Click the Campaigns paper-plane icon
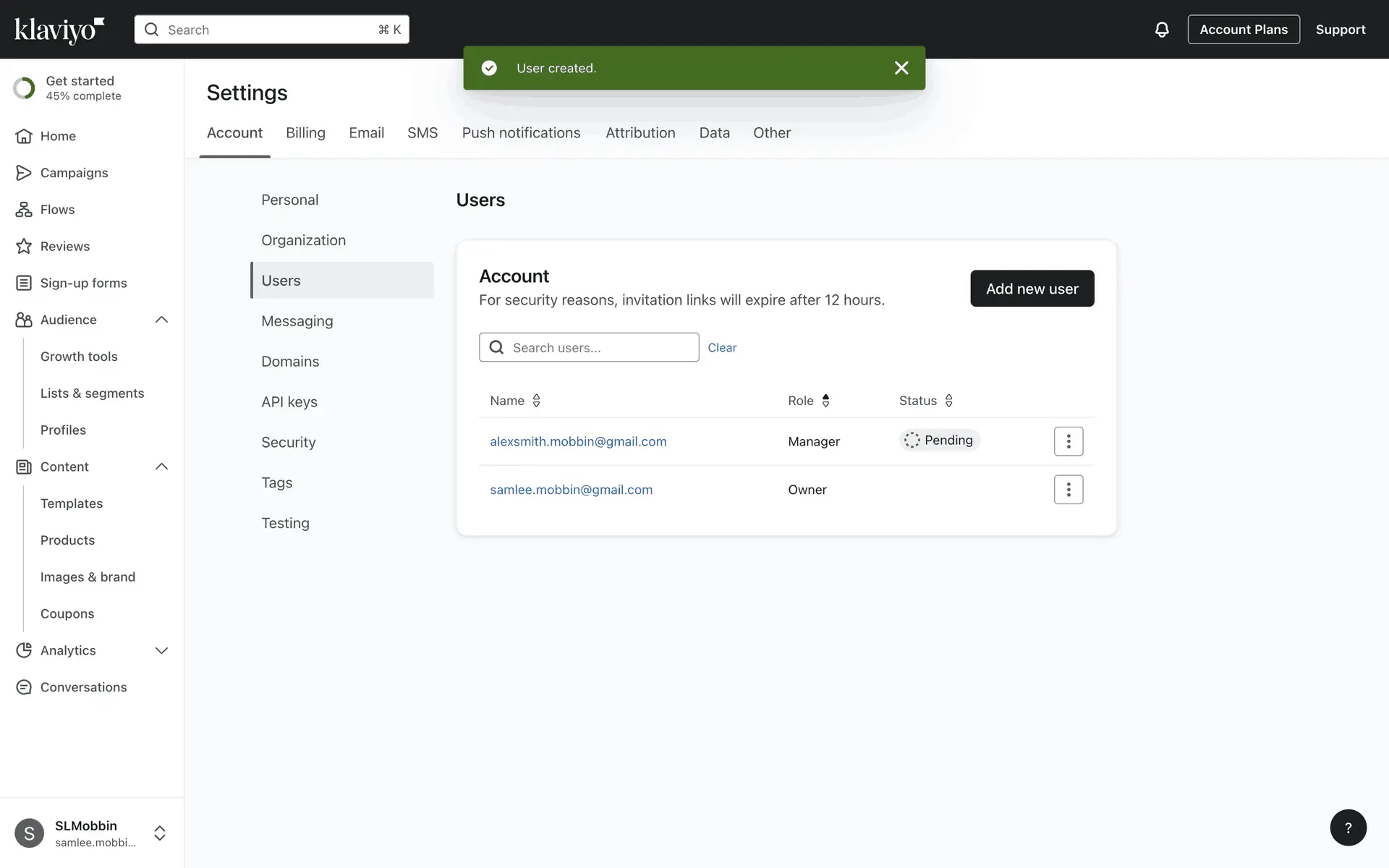Screen dimensions: 1389x868 coord(24,173)
